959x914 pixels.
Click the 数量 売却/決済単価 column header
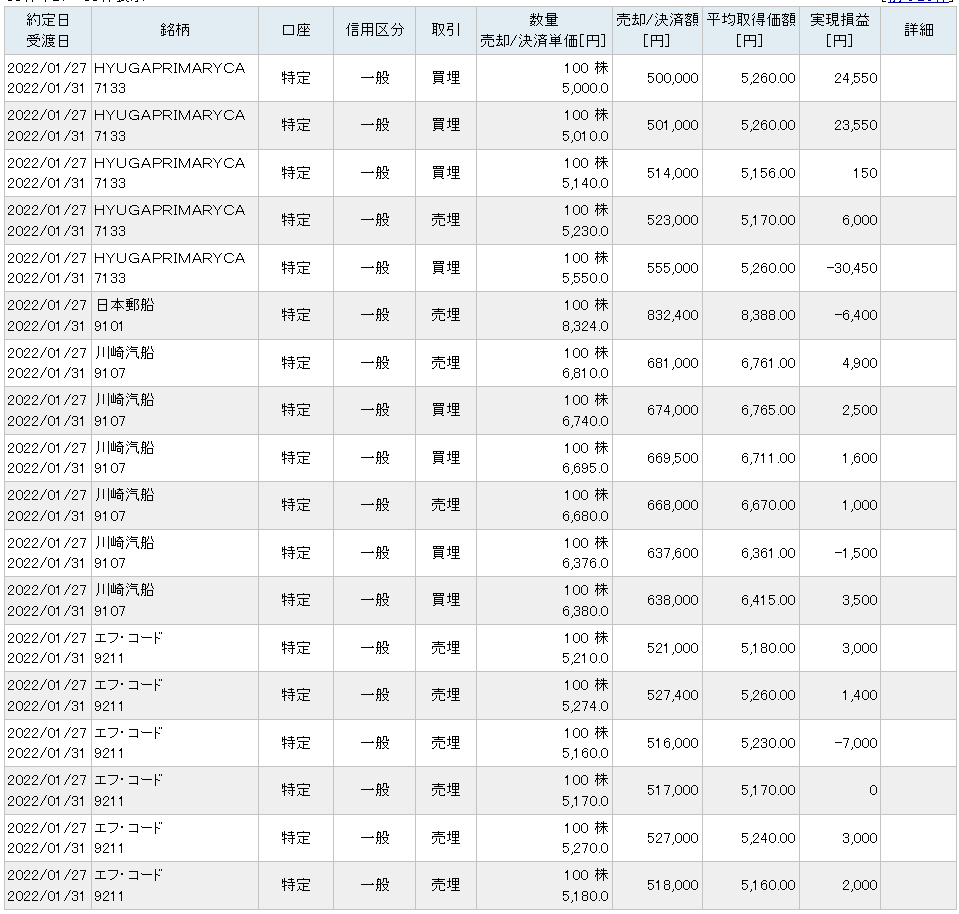544,30
